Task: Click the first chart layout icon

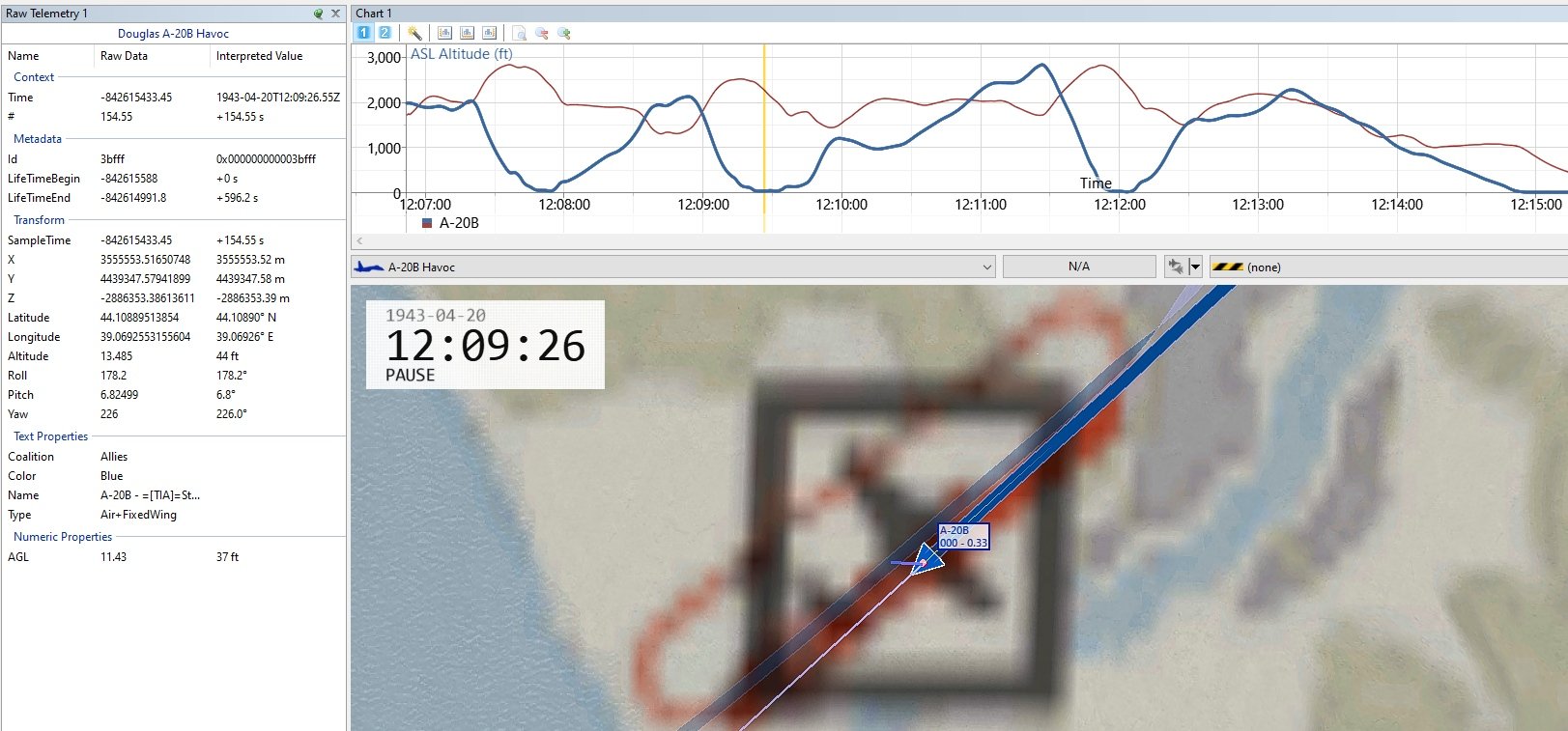Action: point(445,33)
